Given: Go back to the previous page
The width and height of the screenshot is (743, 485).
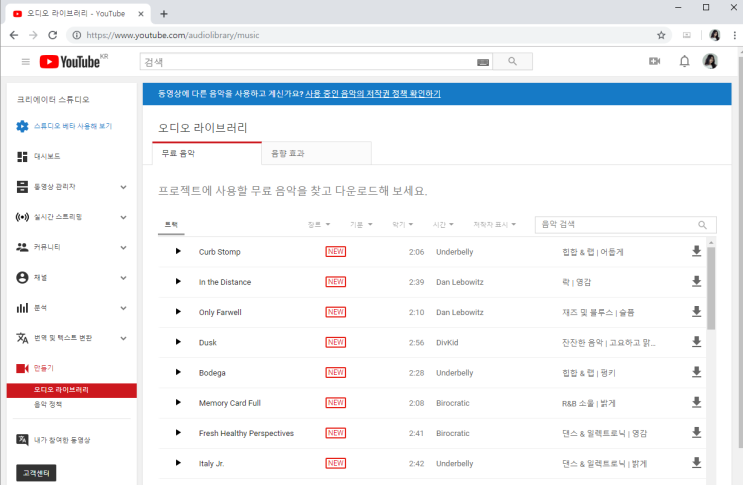Looking at the screenshot, I should [14, 35].
